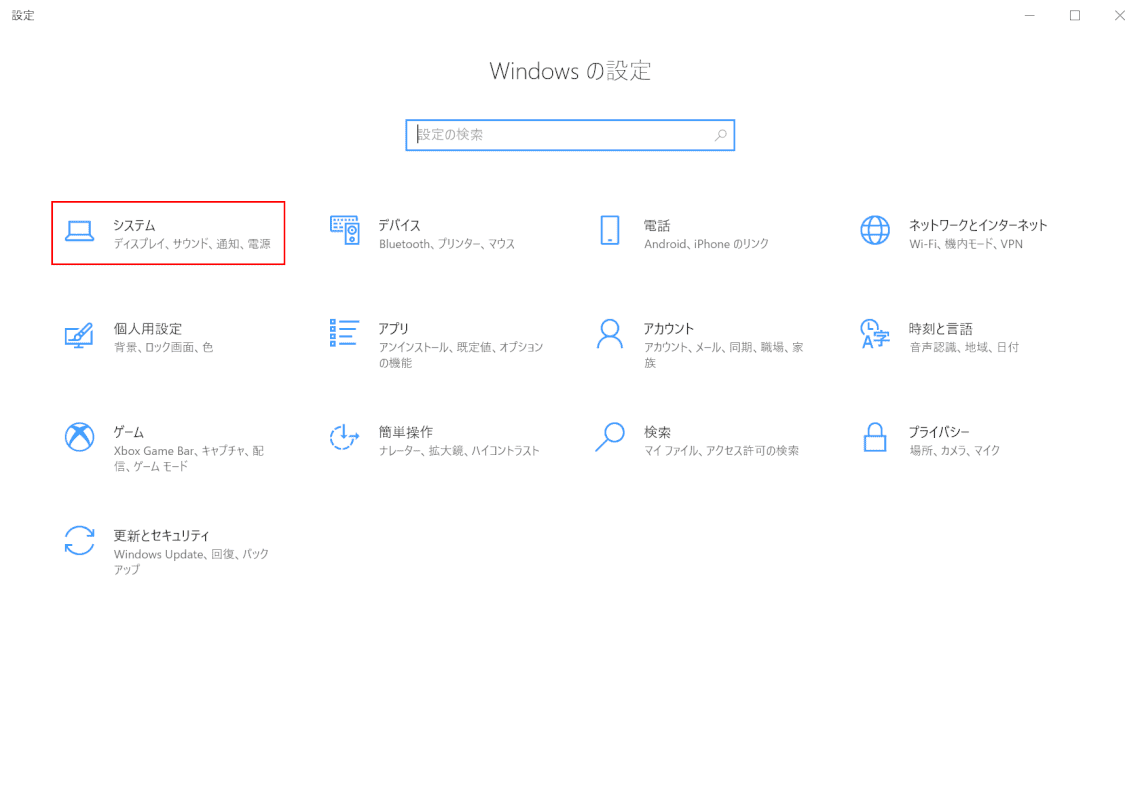The height and width of the screenshot is (800, 1142).
Task: Focus the 設定の検索 search field
Action: point(570,135)
